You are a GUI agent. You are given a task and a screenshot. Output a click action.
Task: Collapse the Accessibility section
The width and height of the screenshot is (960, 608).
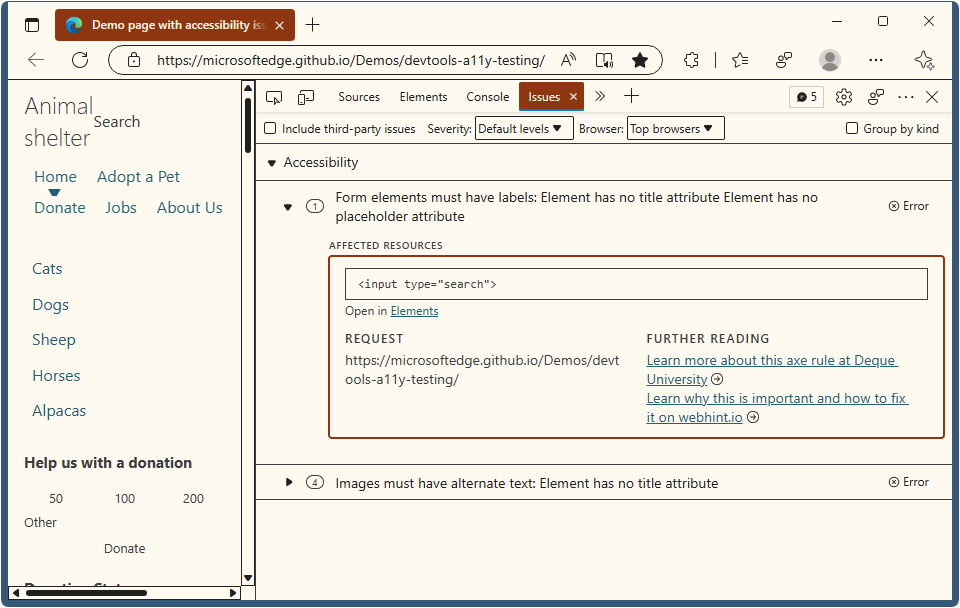271,162
